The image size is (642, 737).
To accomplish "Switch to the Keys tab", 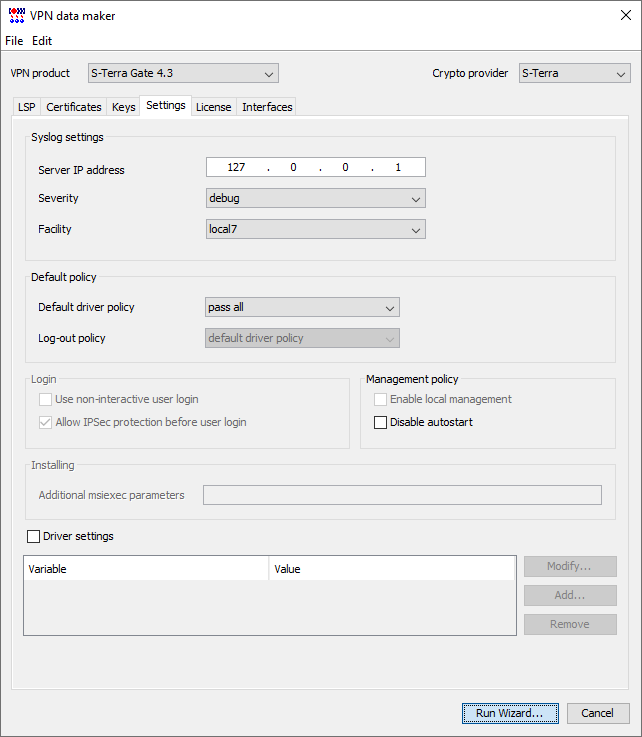I will [124, 107].
